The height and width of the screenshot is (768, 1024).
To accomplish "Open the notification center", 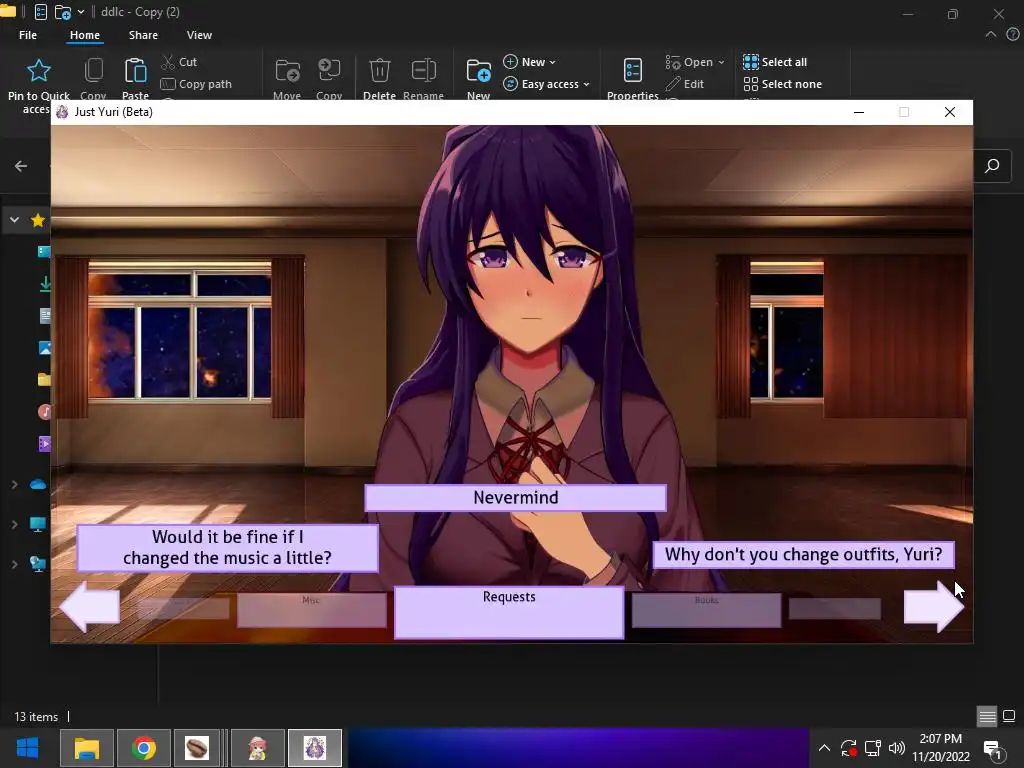I will 993,750.
